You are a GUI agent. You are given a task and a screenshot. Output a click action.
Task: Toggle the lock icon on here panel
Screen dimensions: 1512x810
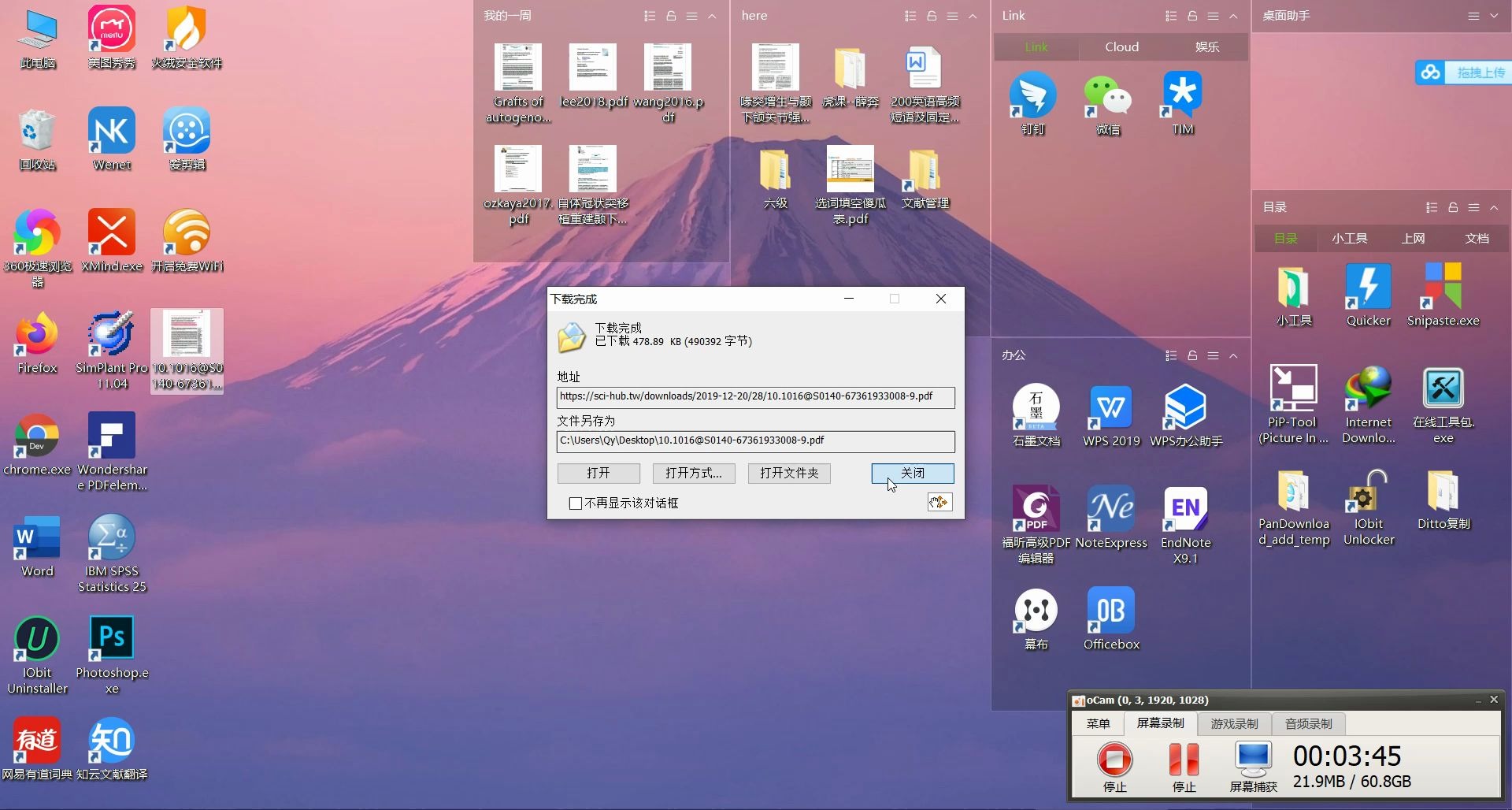(932, 16)
